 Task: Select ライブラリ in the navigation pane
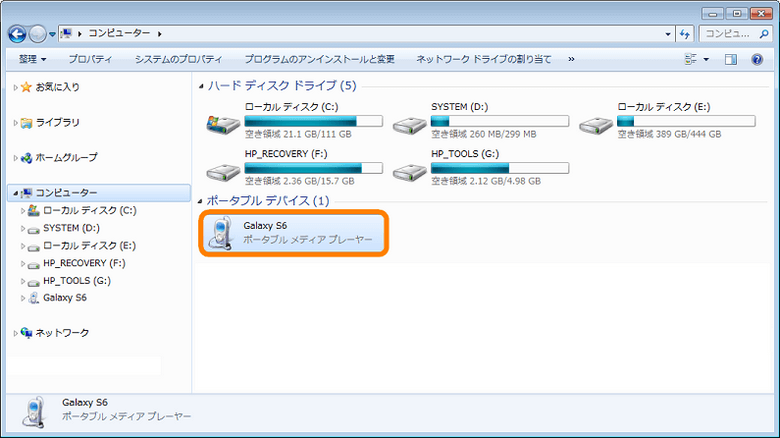tap(57, 122)
